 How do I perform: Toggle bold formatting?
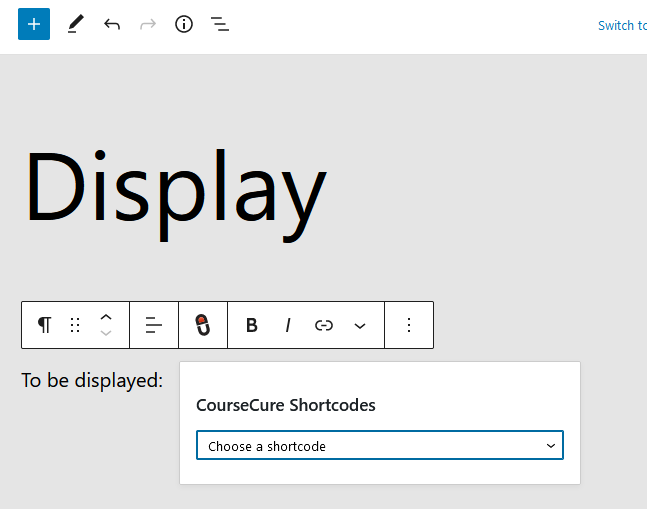[252, 325]
